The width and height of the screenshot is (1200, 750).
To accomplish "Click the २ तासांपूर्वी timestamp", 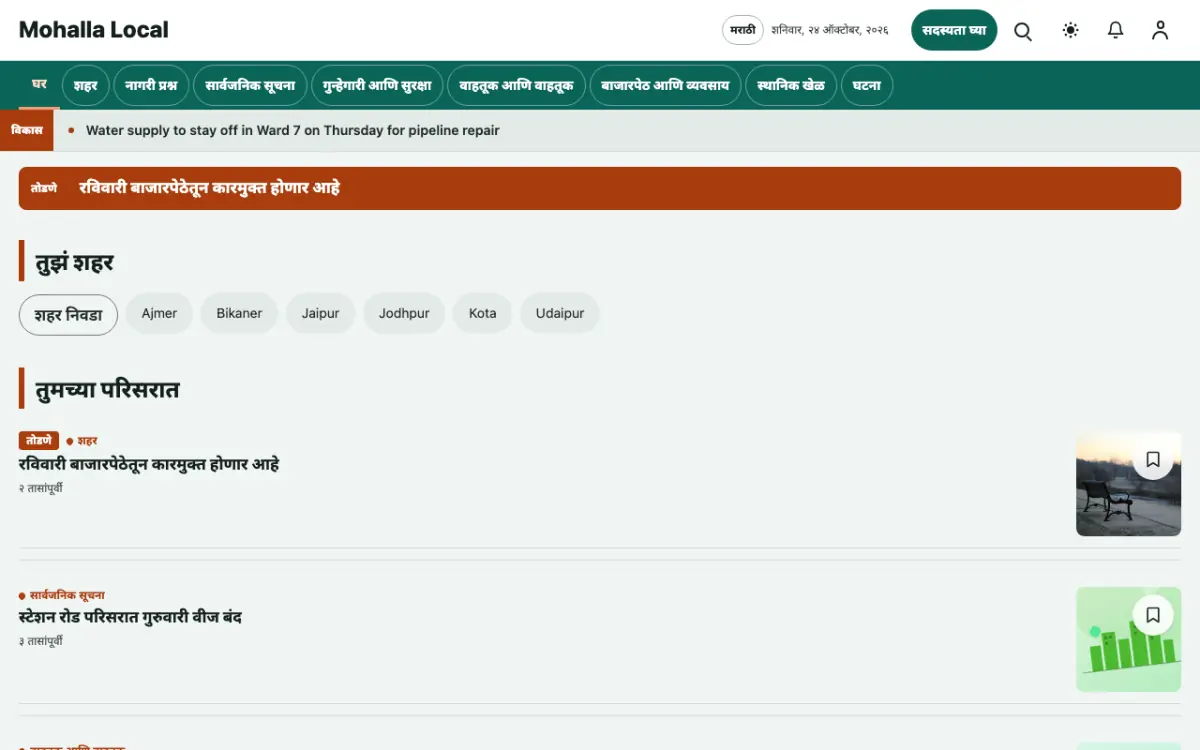I will tap(41, 488).
